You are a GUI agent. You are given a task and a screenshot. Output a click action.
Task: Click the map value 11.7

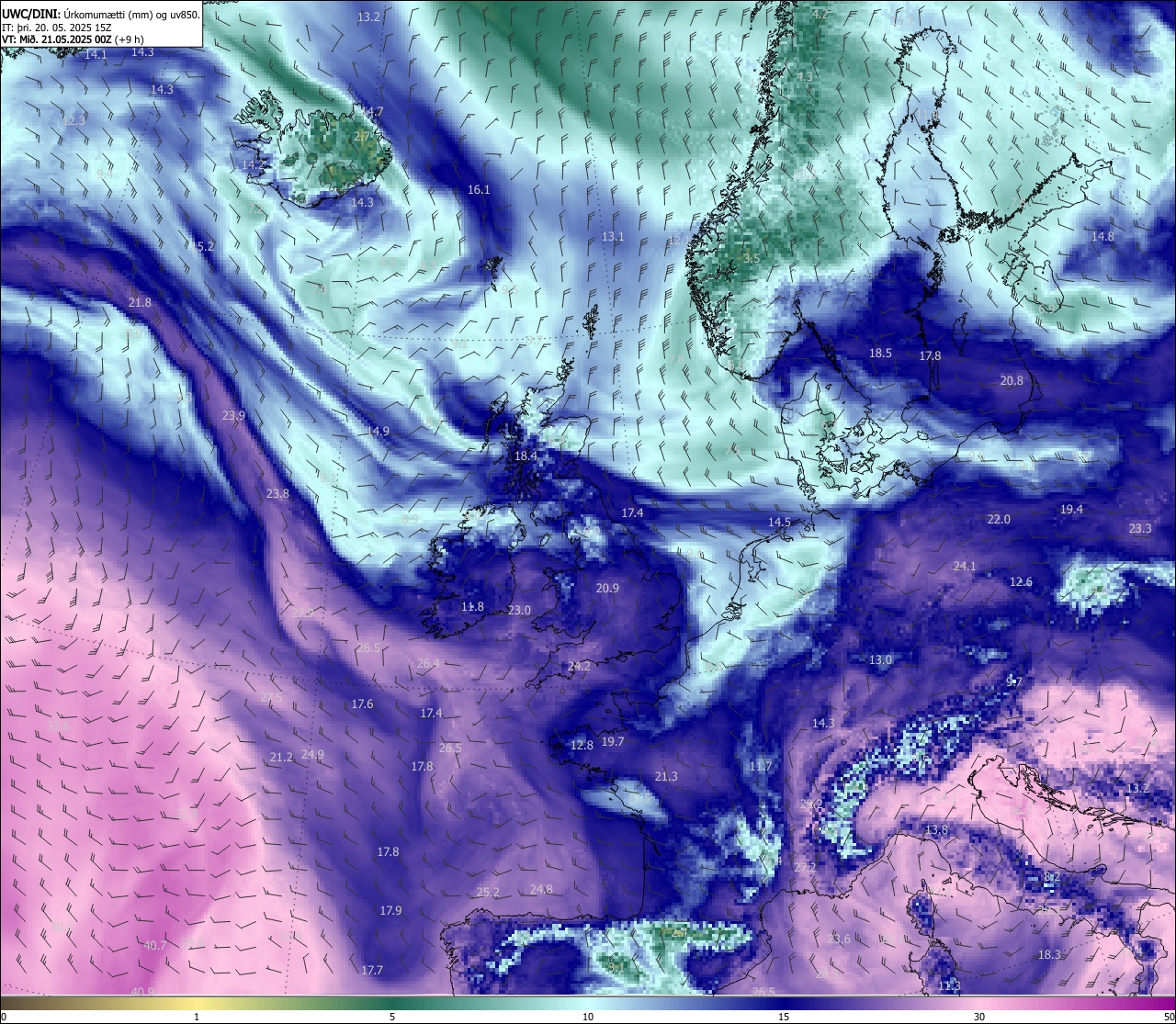(x=760, y=767)
